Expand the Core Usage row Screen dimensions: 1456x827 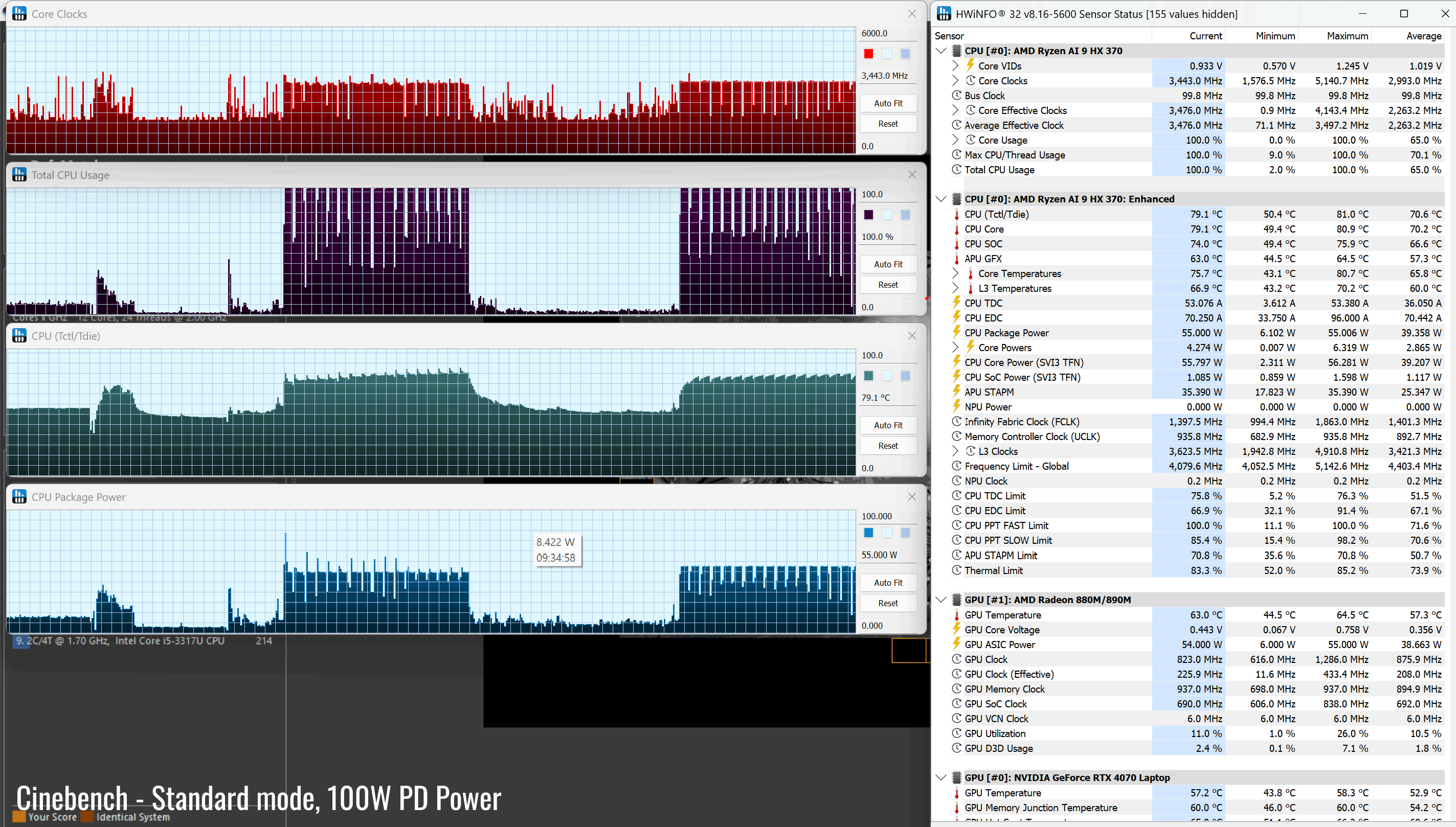pyautogui.click(x=955, y=140)
